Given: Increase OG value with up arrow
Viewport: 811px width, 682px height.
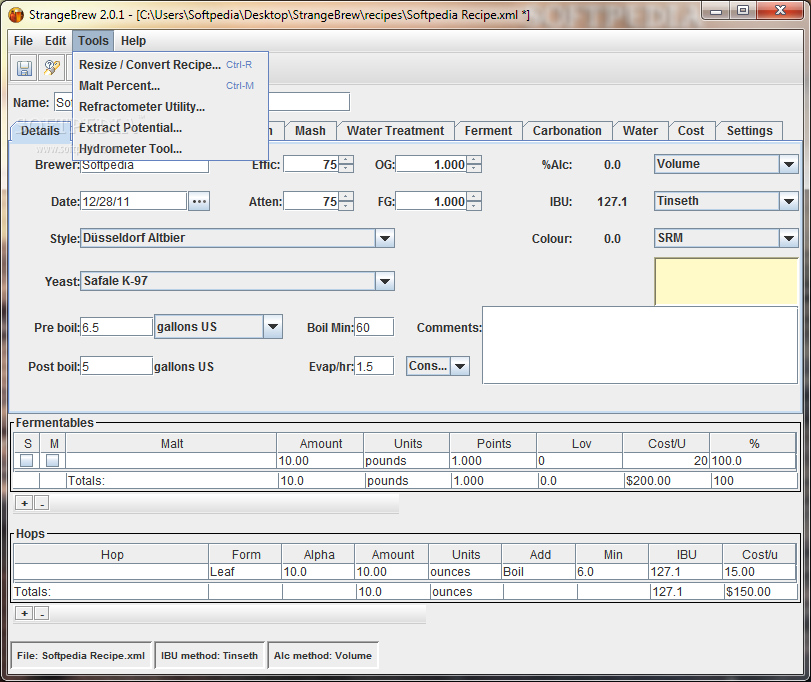Looking at the screenshot, I should coord(474,160).
